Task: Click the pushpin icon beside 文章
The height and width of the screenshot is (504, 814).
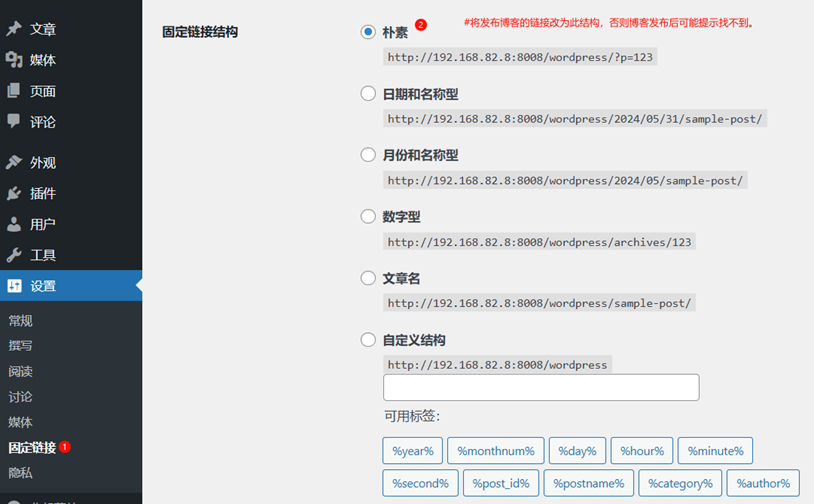Action: coord(14,29)
